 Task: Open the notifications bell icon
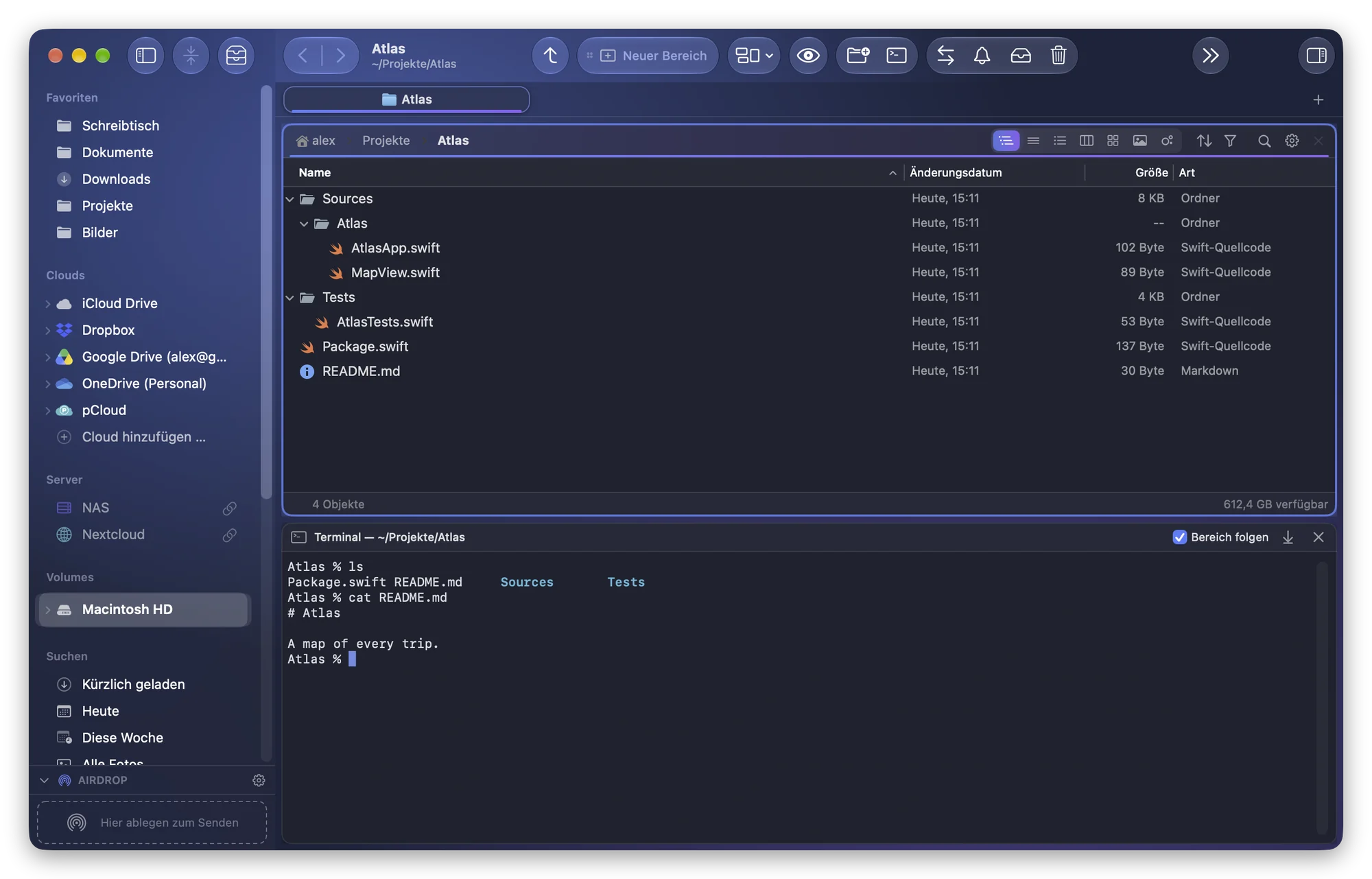(x=982, y=56)
